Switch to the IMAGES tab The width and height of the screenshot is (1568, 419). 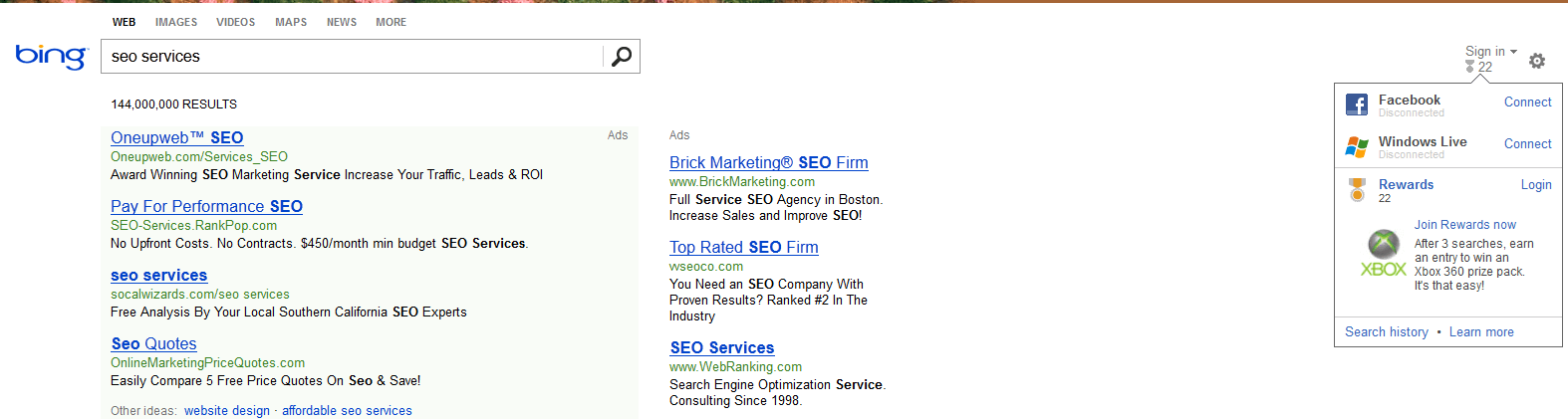(176, 22)
